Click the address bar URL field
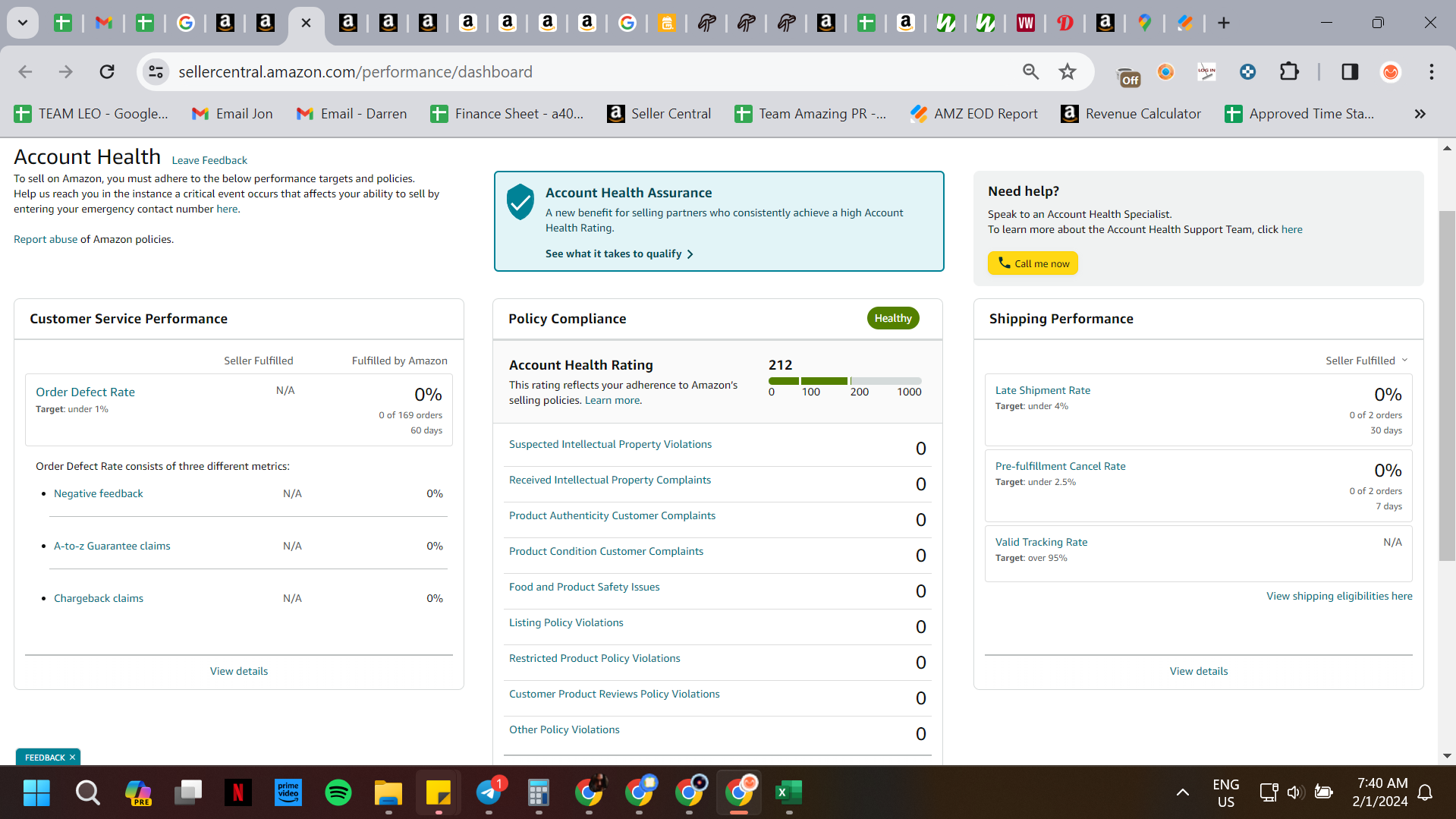The width and height of the screenshot is (1456, 819). click(592, 72)
